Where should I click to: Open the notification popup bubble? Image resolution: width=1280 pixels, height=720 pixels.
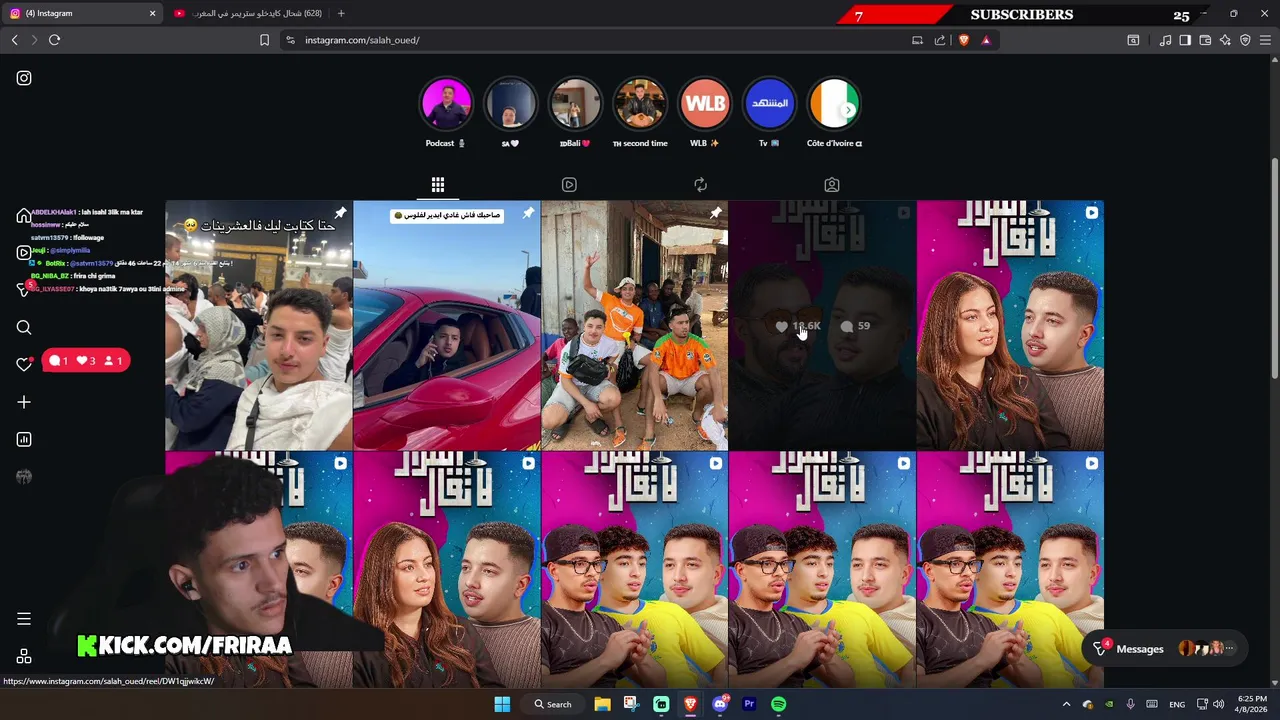coord(86,361)
